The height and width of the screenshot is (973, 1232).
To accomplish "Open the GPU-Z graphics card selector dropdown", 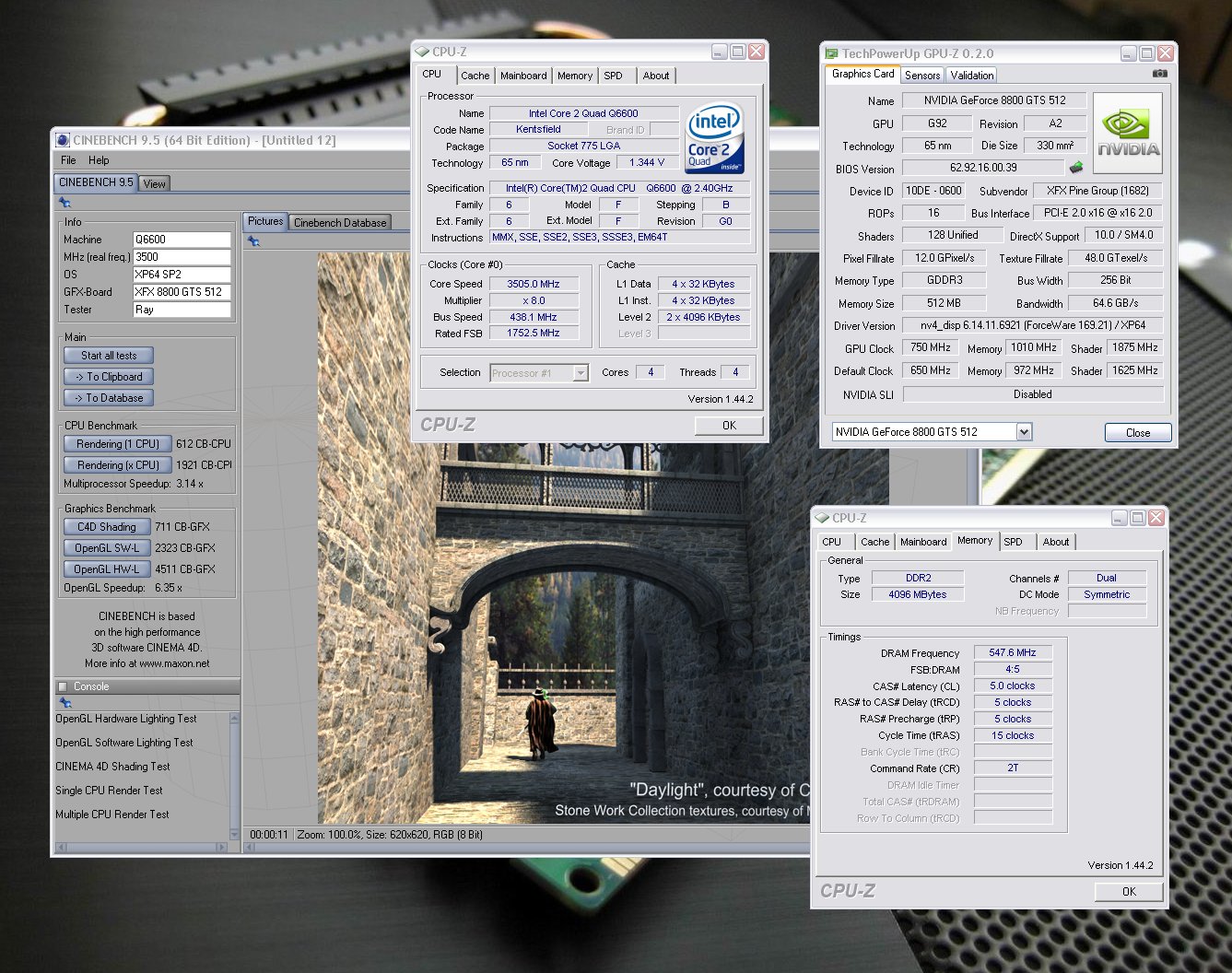I will (x=1024, y=431).
